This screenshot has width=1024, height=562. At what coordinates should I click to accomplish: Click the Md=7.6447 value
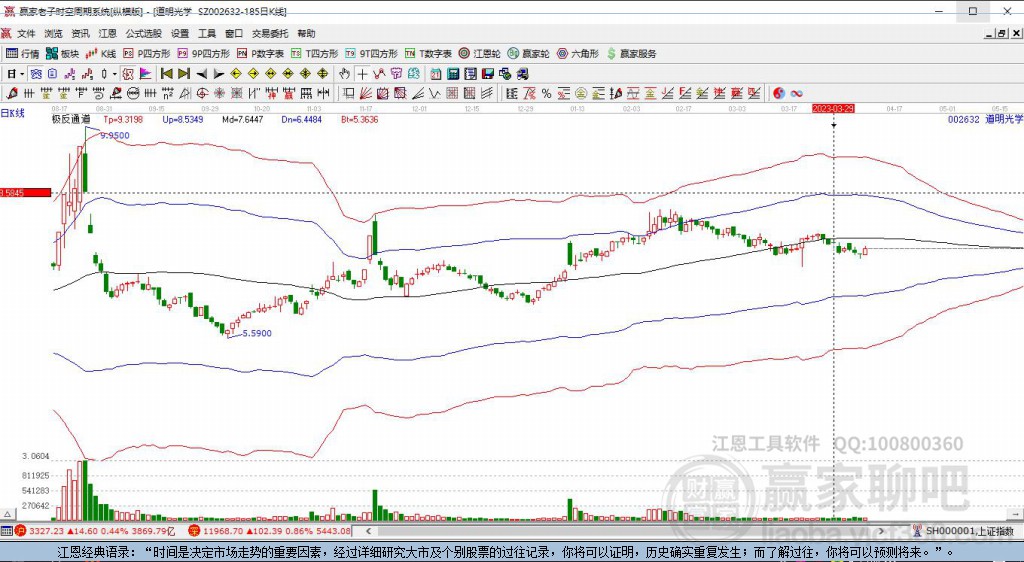[242, 119]
